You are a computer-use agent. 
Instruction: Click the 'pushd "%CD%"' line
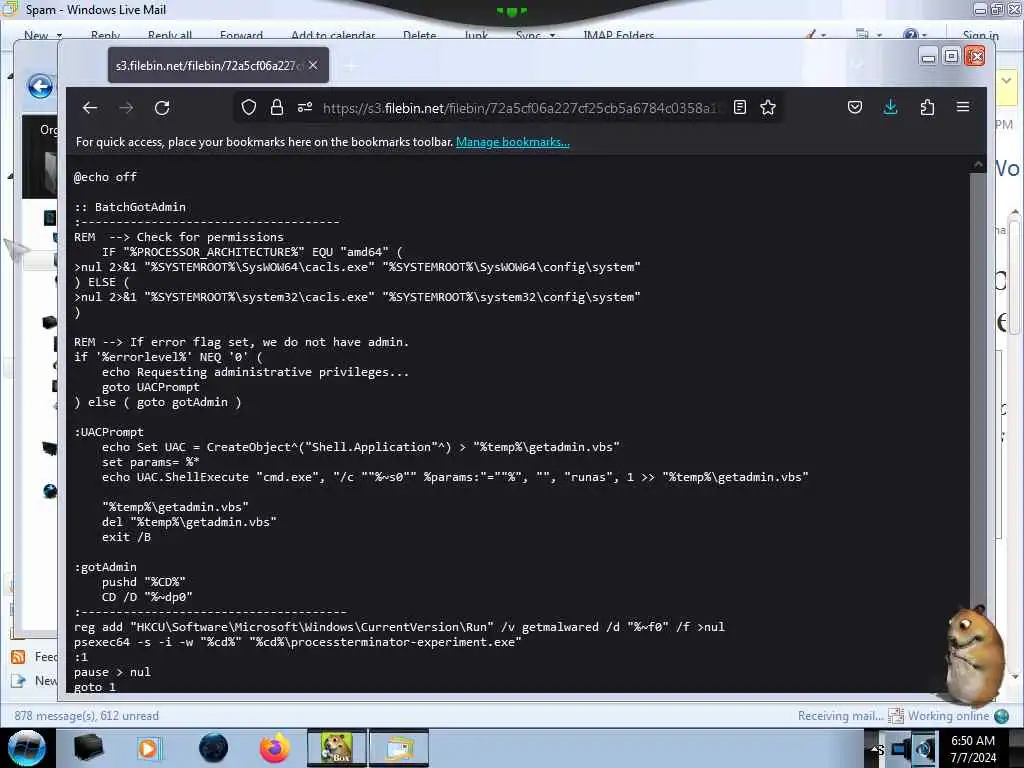pyautogui.click(x=144, y=582)
